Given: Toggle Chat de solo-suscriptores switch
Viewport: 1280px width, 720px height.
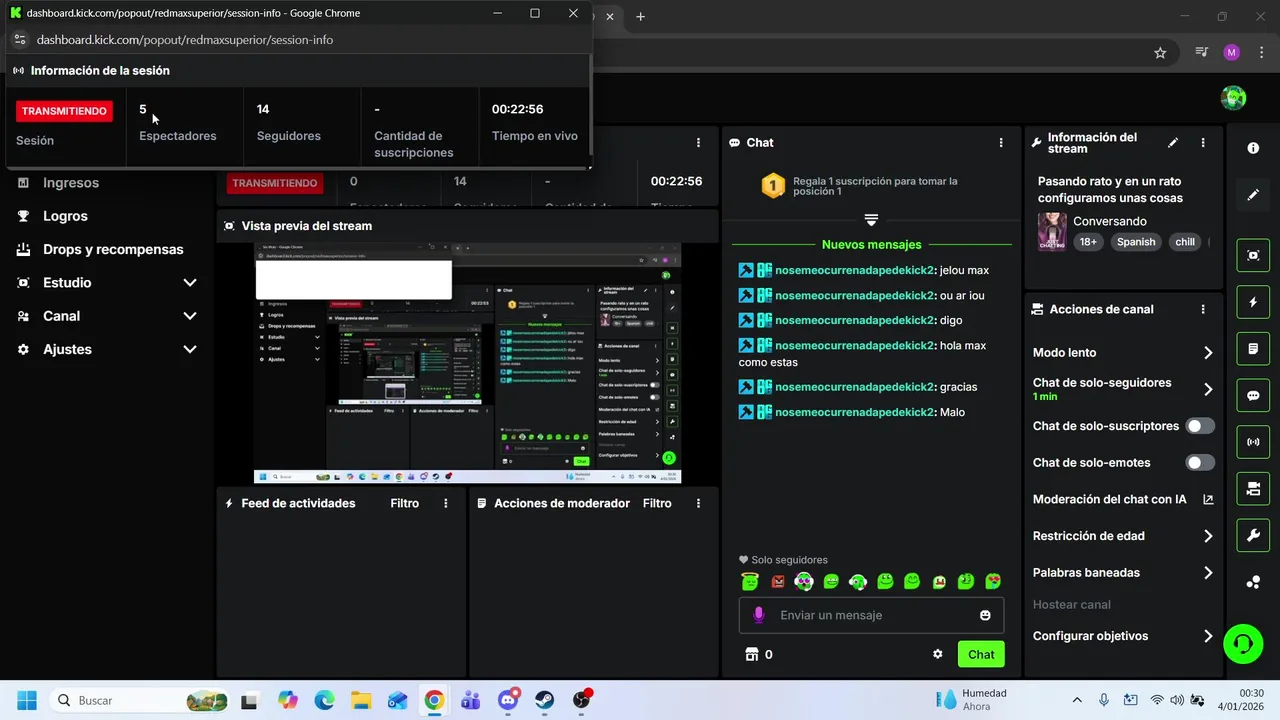Looking at the screenshot, I should 1200,426.
